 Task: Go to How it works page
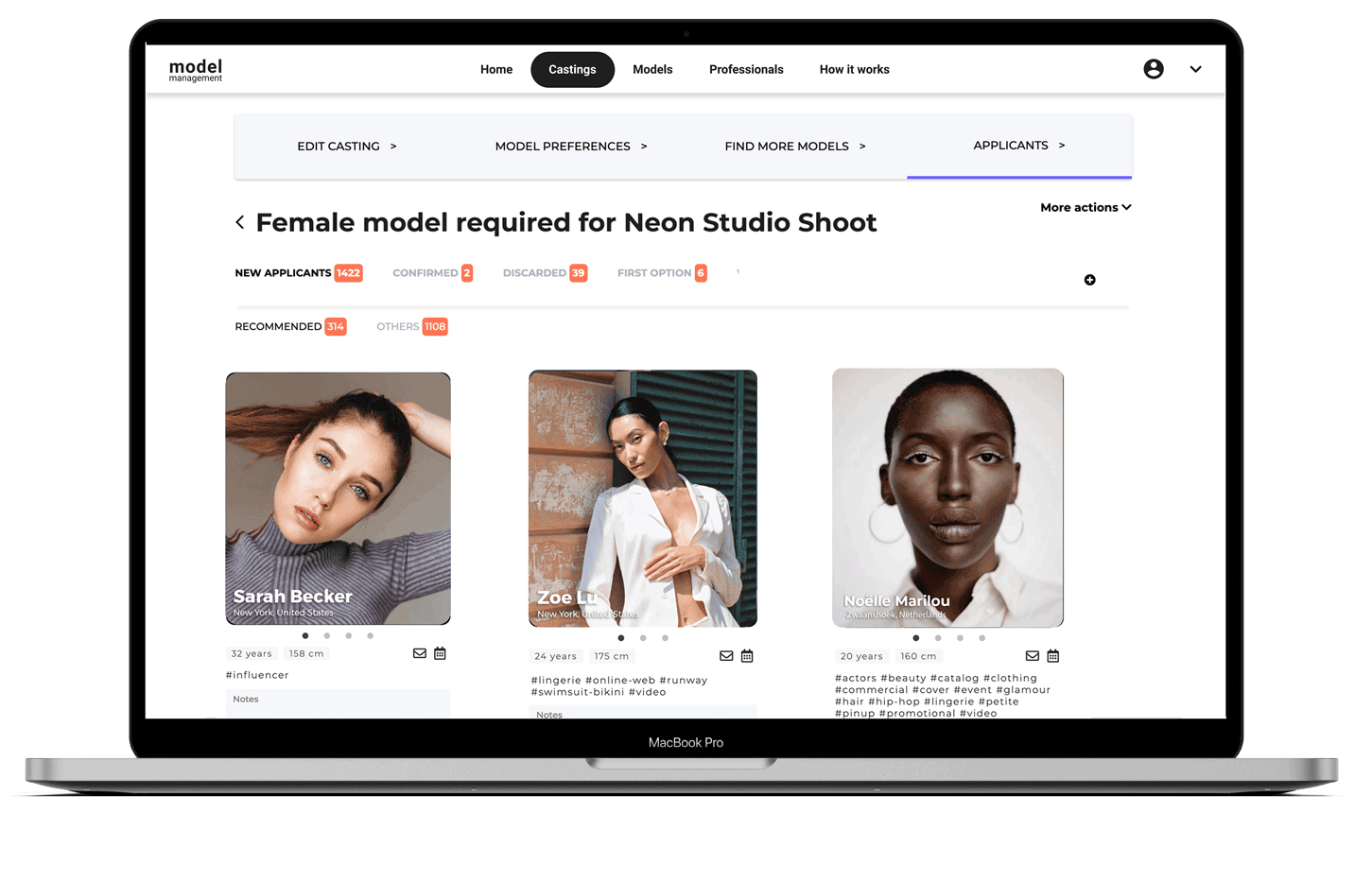pos(854,70)
